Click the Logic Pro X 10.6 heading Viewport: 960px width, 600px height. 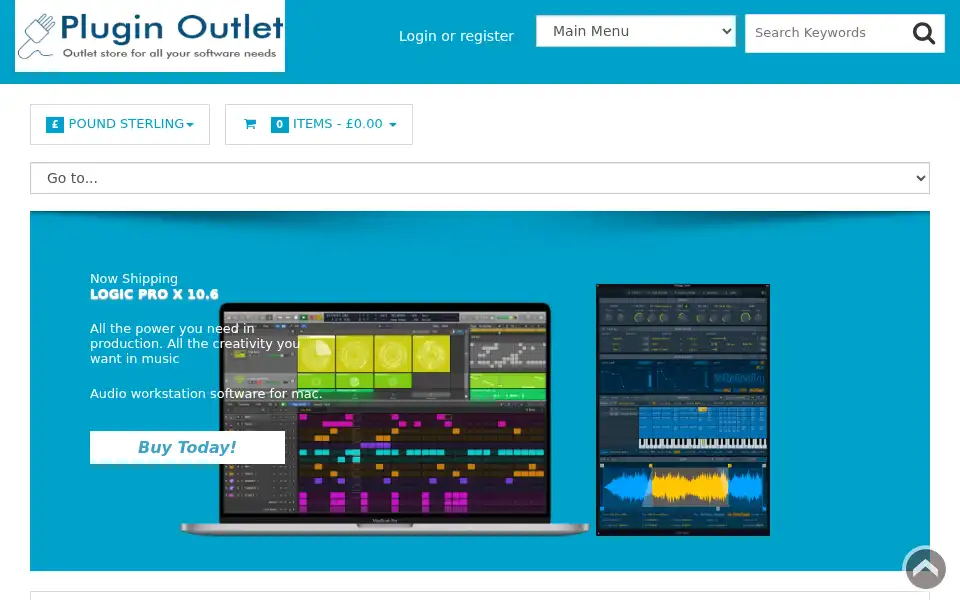tap(154, 294)
